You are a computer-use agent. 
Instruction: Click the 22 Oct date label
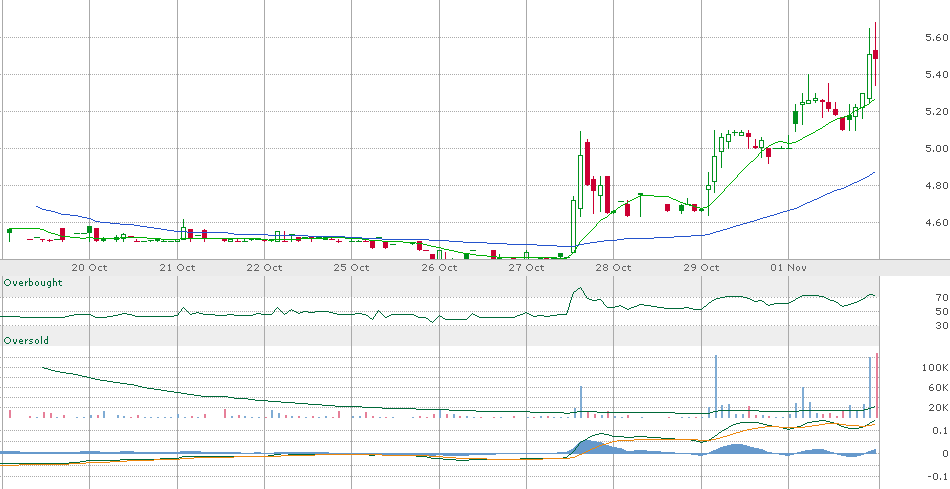[x=265, y=267]
